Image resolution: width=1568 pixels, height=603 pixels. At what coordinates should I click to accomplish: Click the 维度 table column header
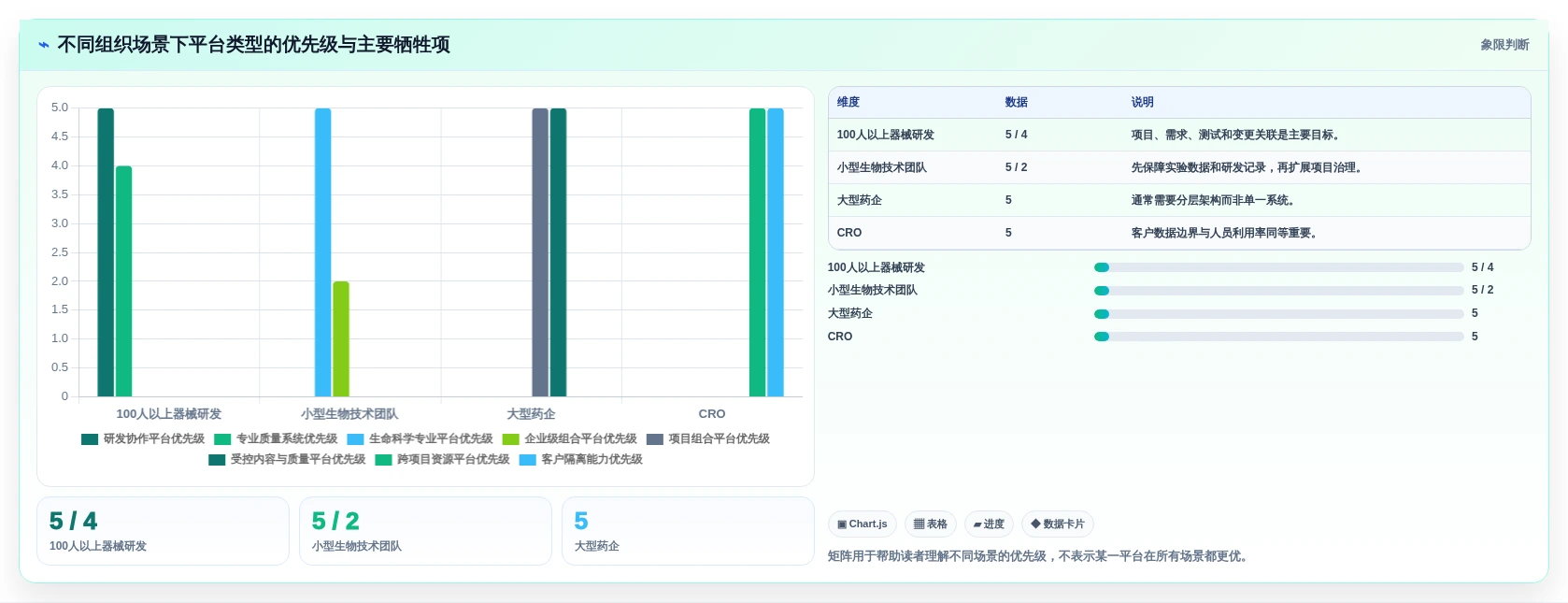848,103
